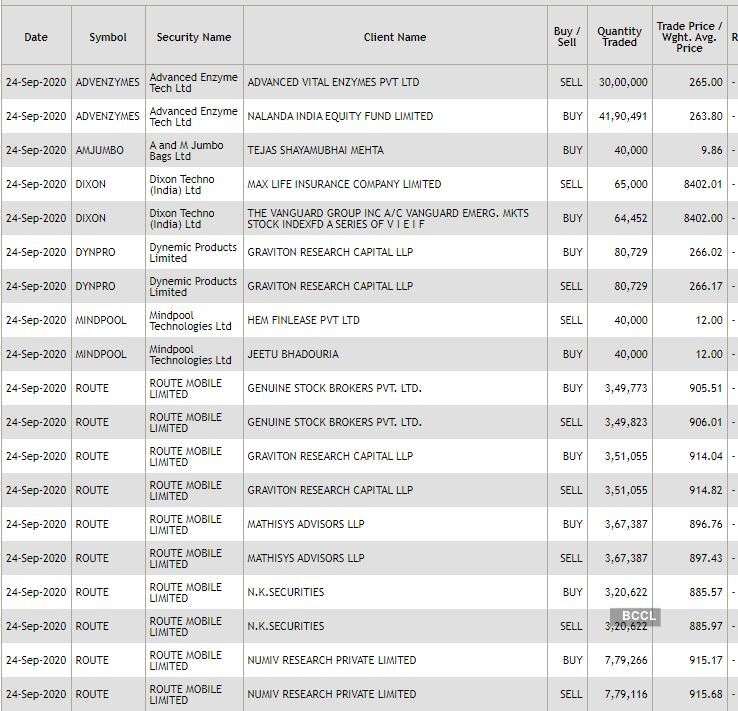Click the 8402.01 trade price value
Viewport: 738px width, 711px height.
703,184
